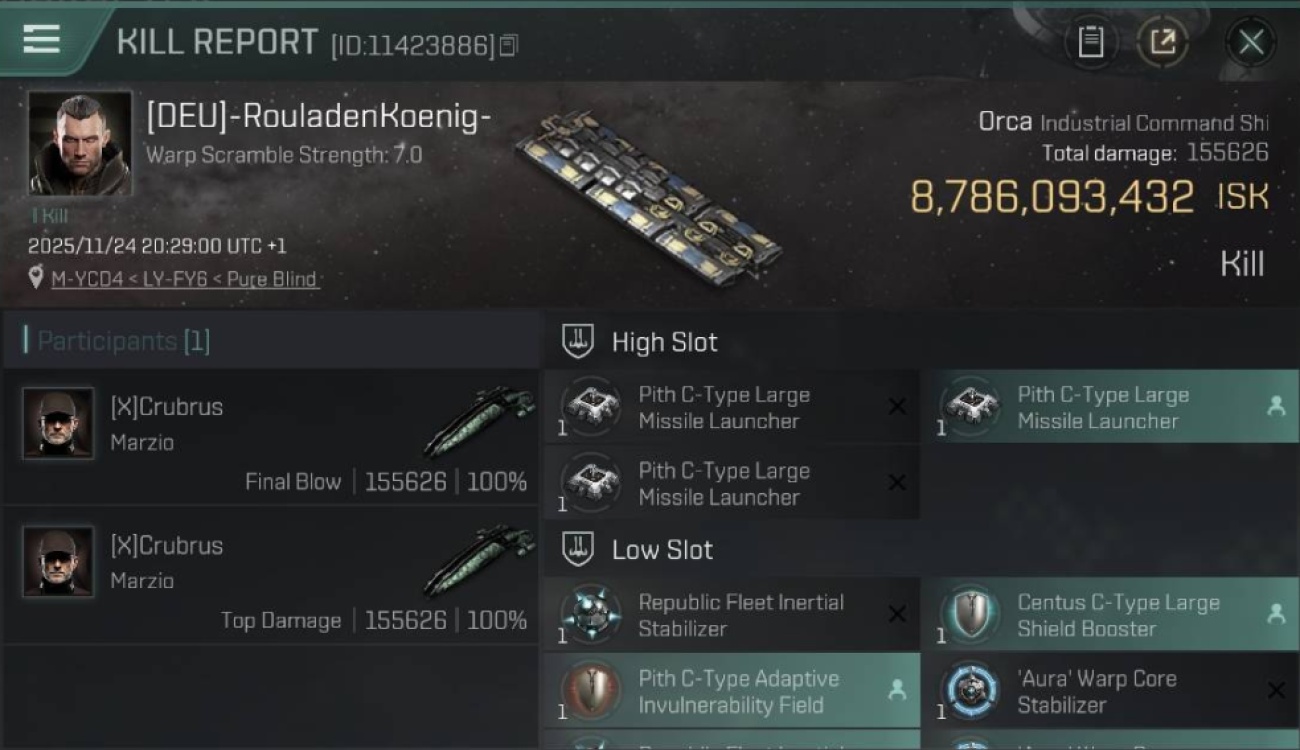
Task: Select the Final Blow Marzio ship icon
Action: click(480, 424)
